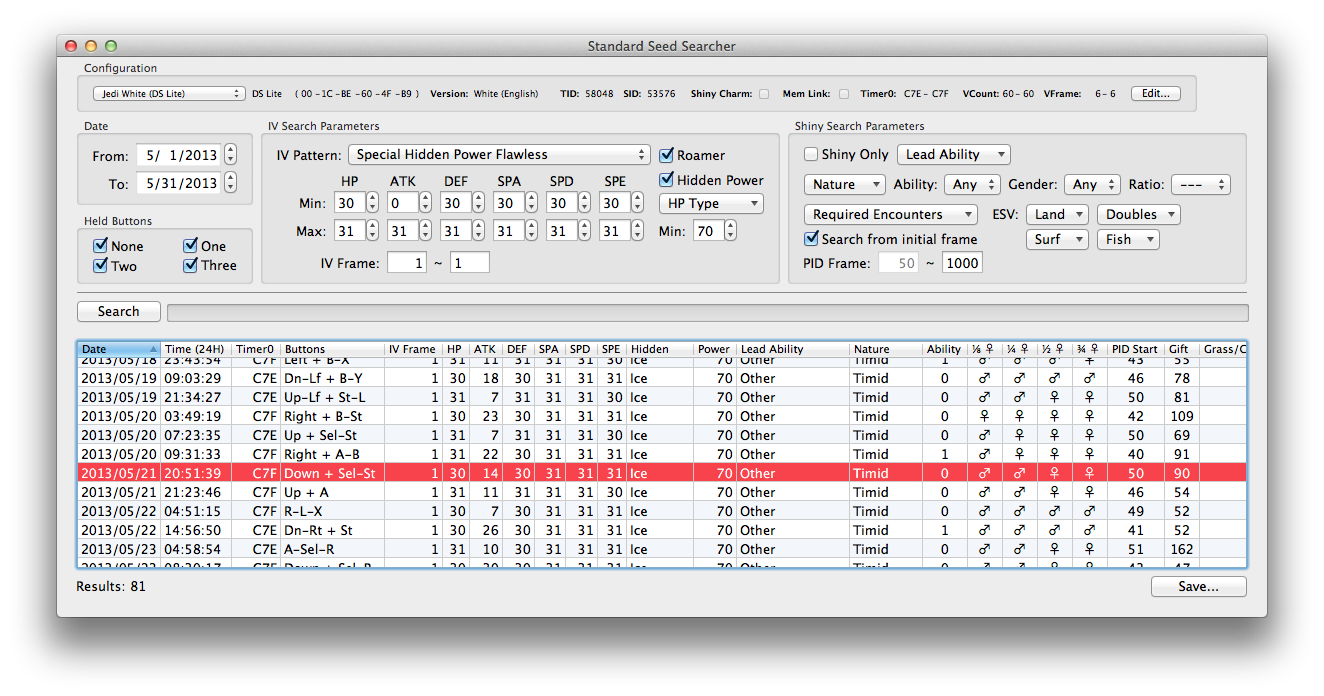The width and height of the screenshot is (1324, 696).
Task: Enable the Shiny Charm checkbox
Action: point(764,94)
